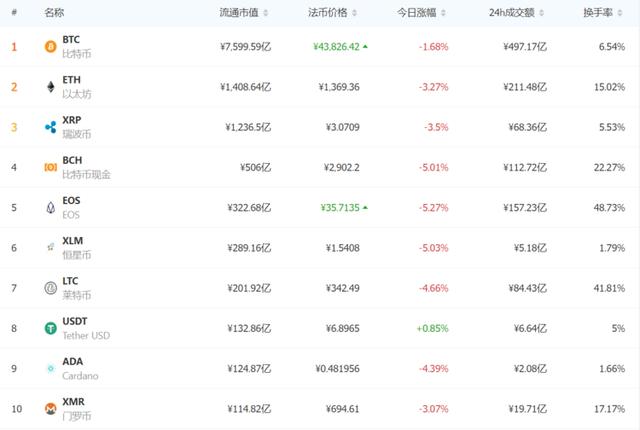Click the USDT Tether icon
This screenshot has height=430, width=640.
pyautogui.click(x=51, y=328)
